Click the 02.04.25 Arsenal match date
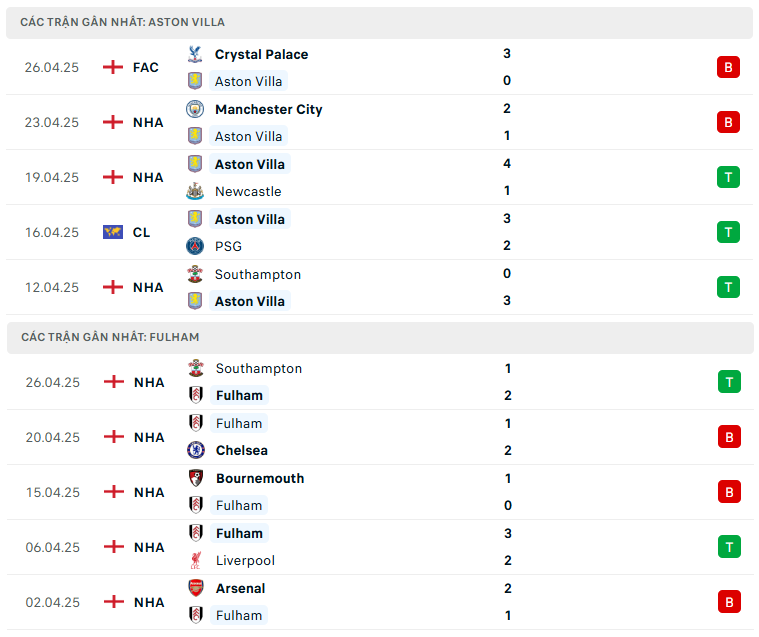 [52, 602]
